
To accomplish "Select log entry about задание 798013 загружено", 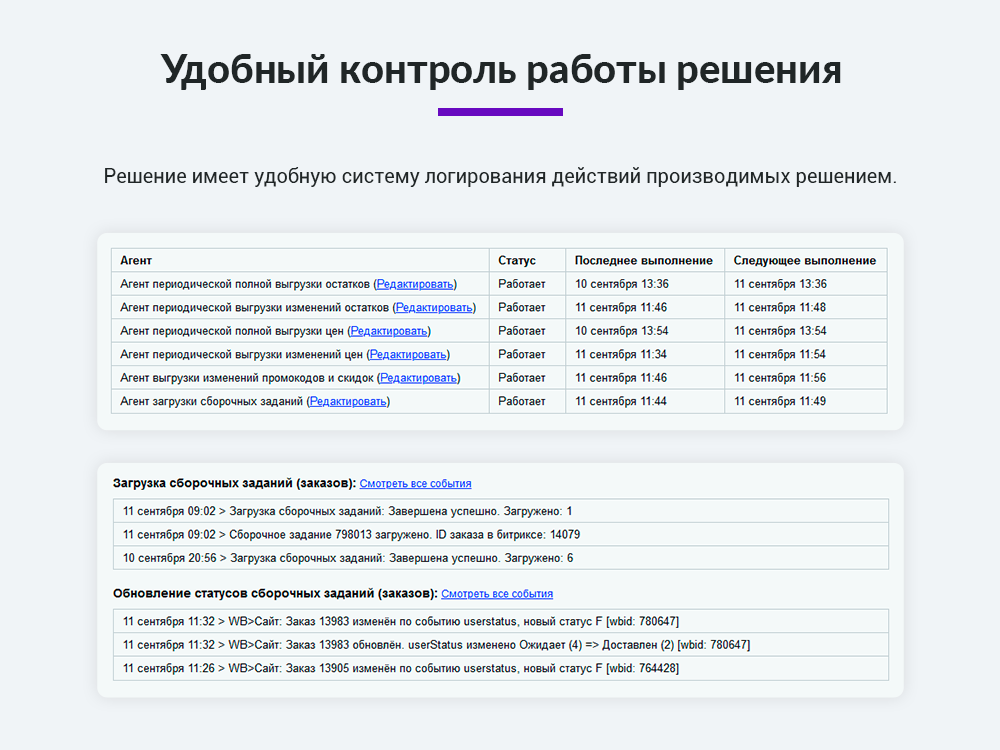I will tap(500, 534).
